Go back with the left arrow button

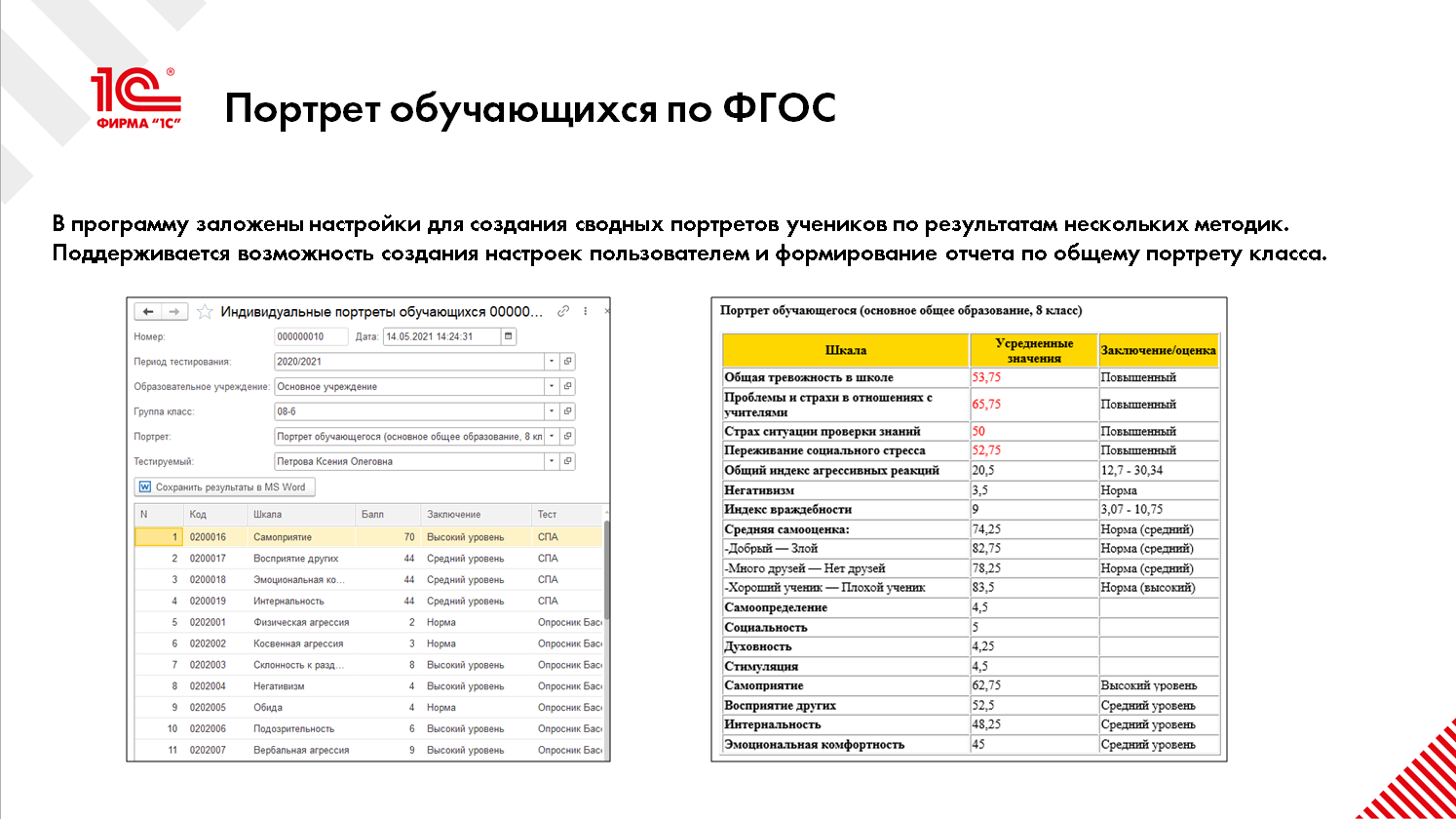[x=148, y=312]
